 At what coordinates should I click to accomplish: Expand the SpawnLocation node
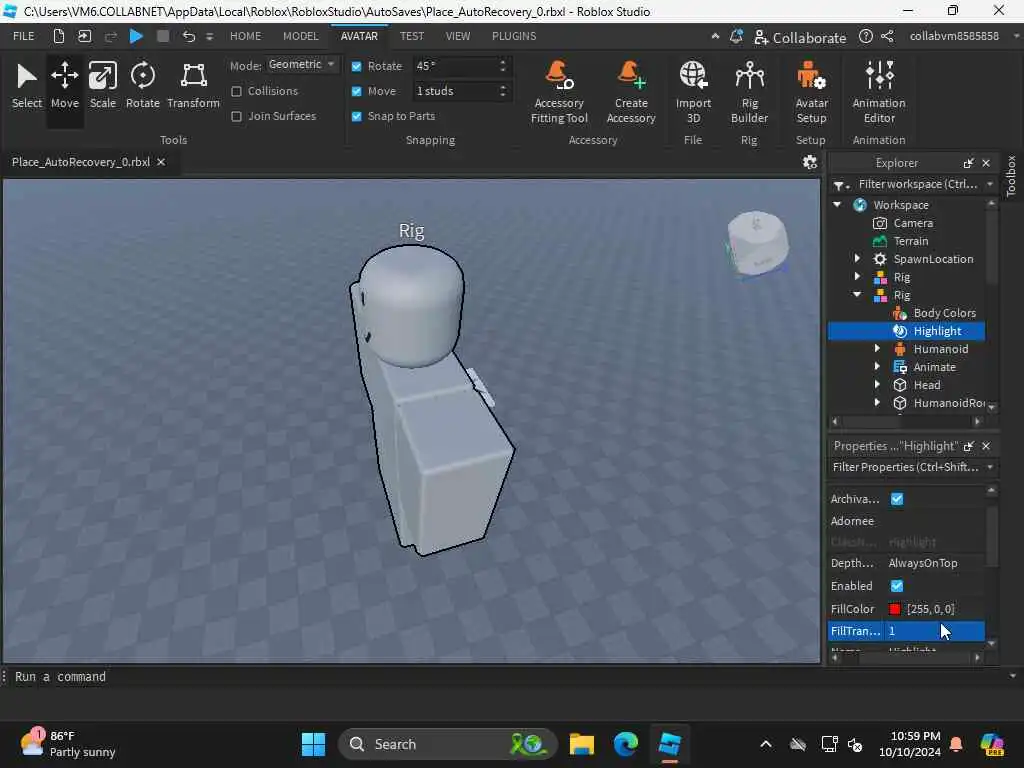(857, 259)
